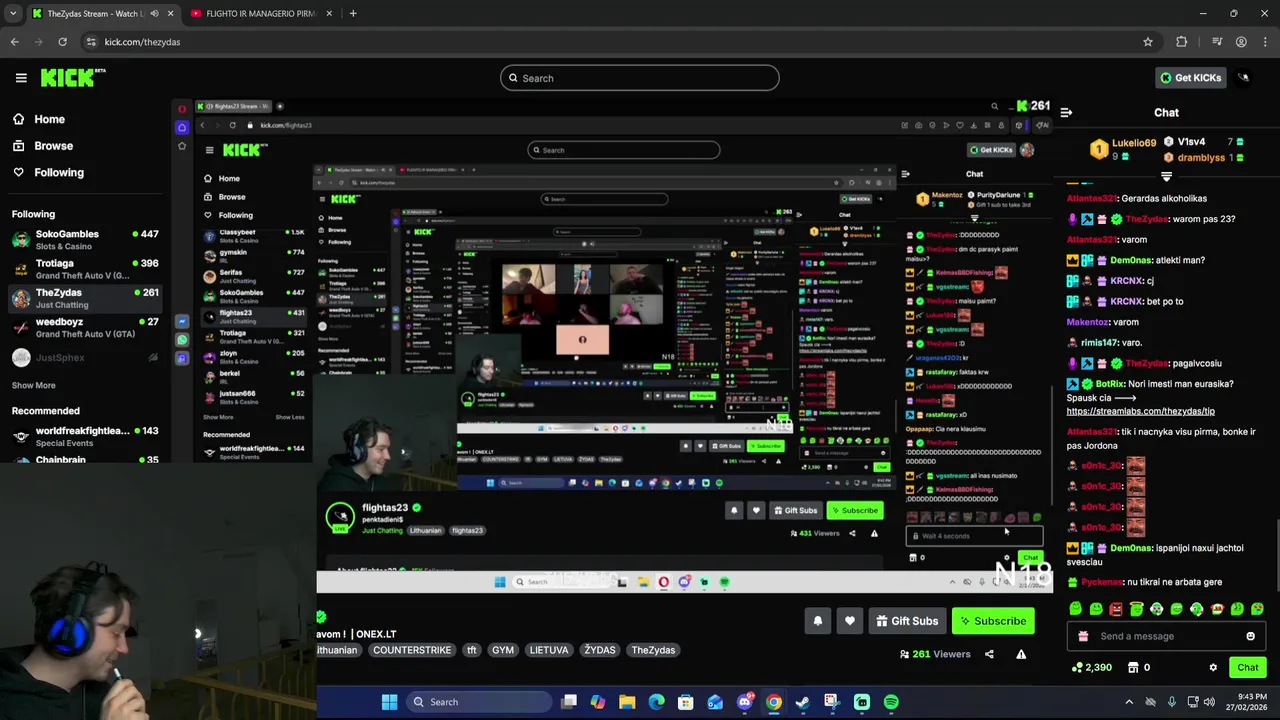View channel points balance 2,390
Screen dimensions: 1280x720
click(1091, 667)
